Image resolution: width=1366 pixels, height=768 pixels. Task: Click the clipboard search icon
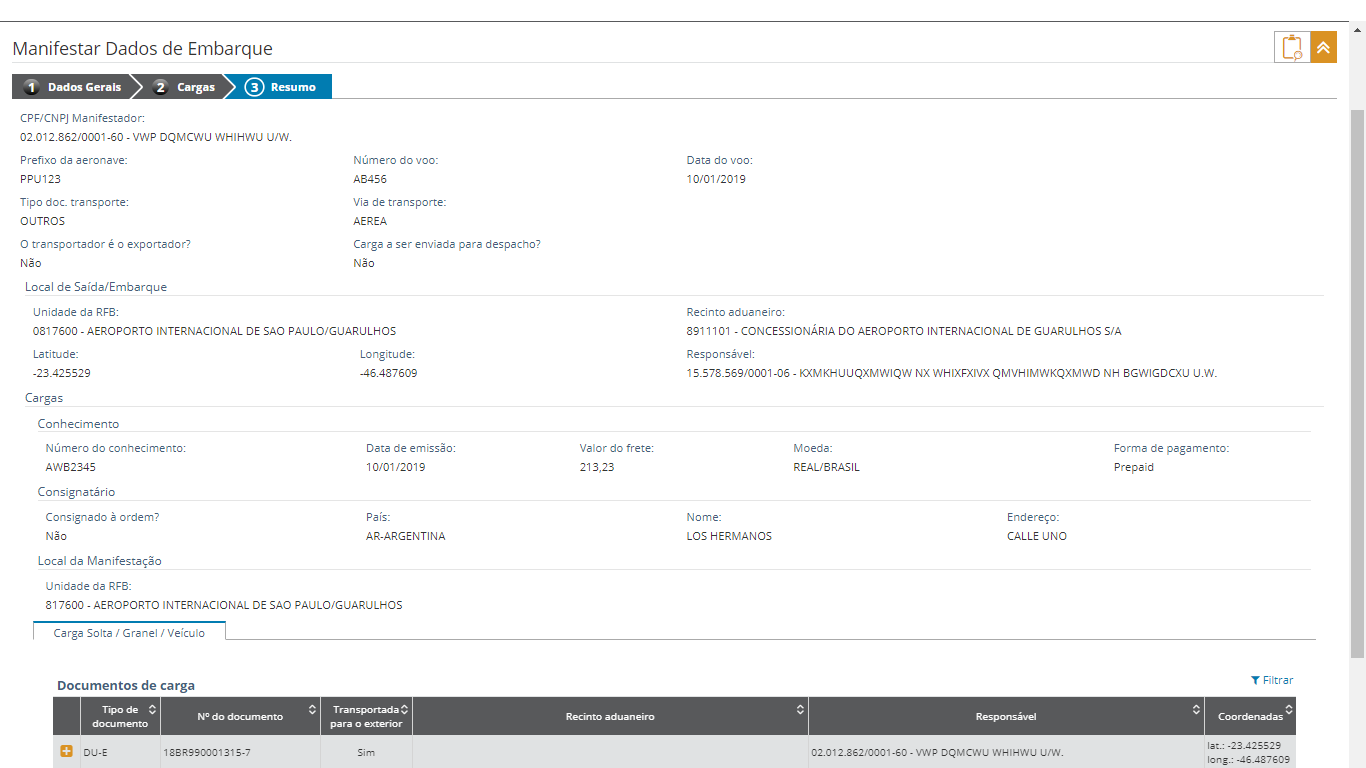coord(1291,48)
